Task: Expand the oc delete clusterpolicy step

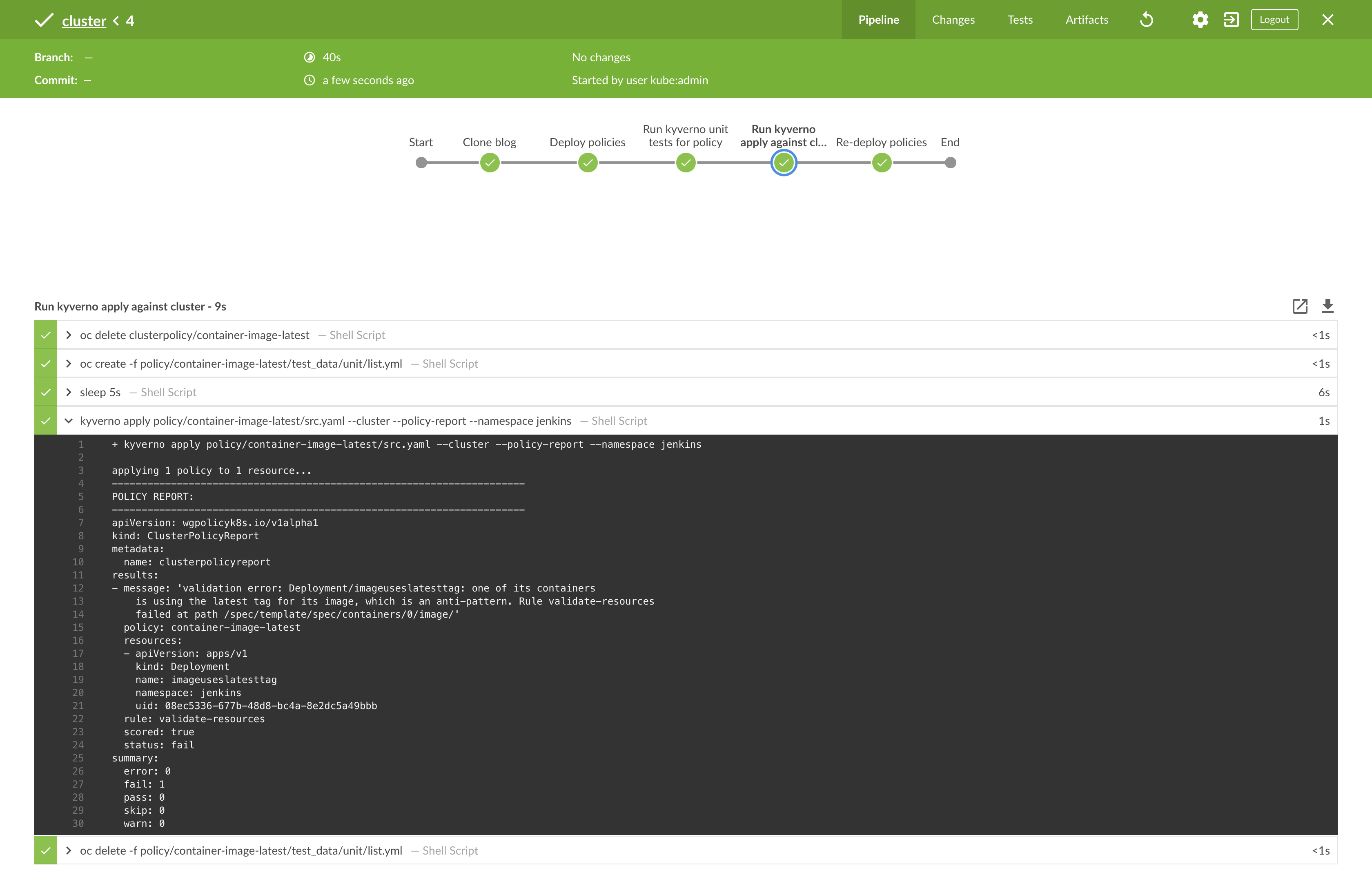Action: pyautogui.click(x=69, y=335)
